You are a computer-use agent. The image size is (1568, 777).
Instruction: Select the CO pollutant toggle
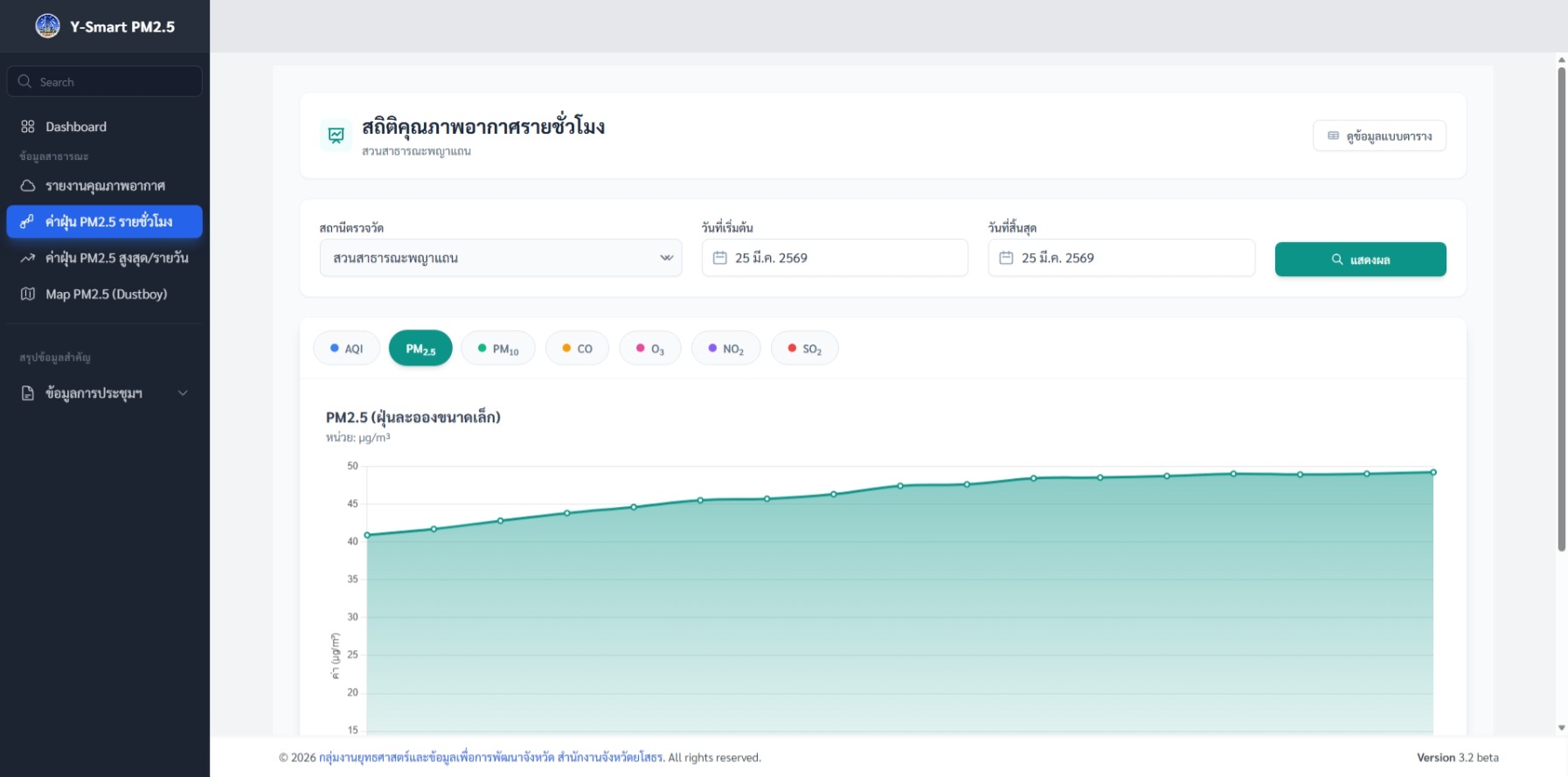577,349
